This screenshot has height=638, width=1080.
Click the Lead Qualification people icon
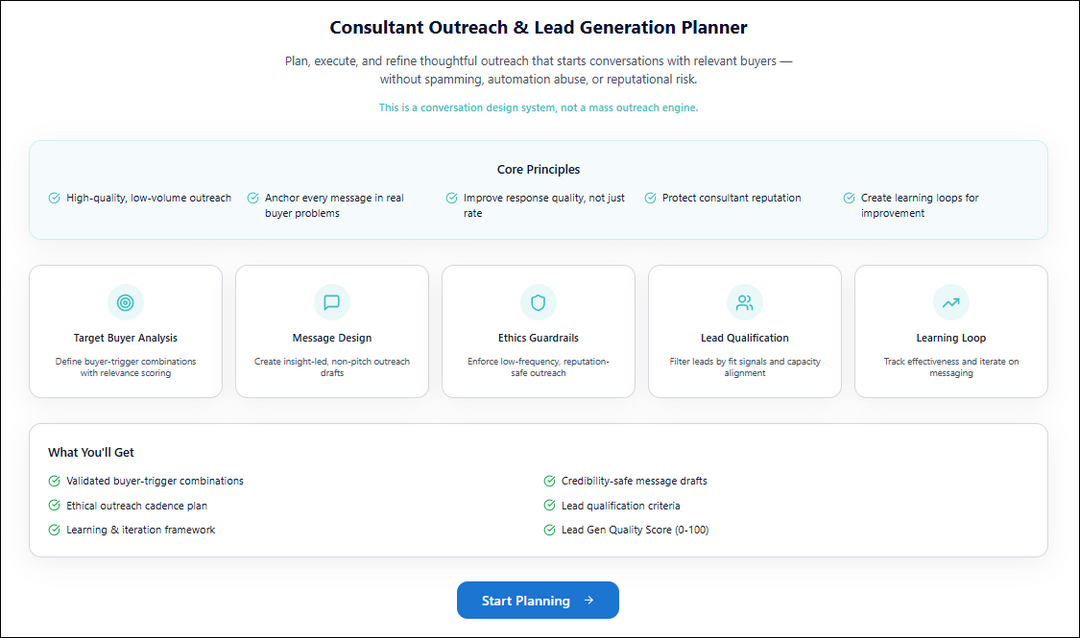point(745,302)
